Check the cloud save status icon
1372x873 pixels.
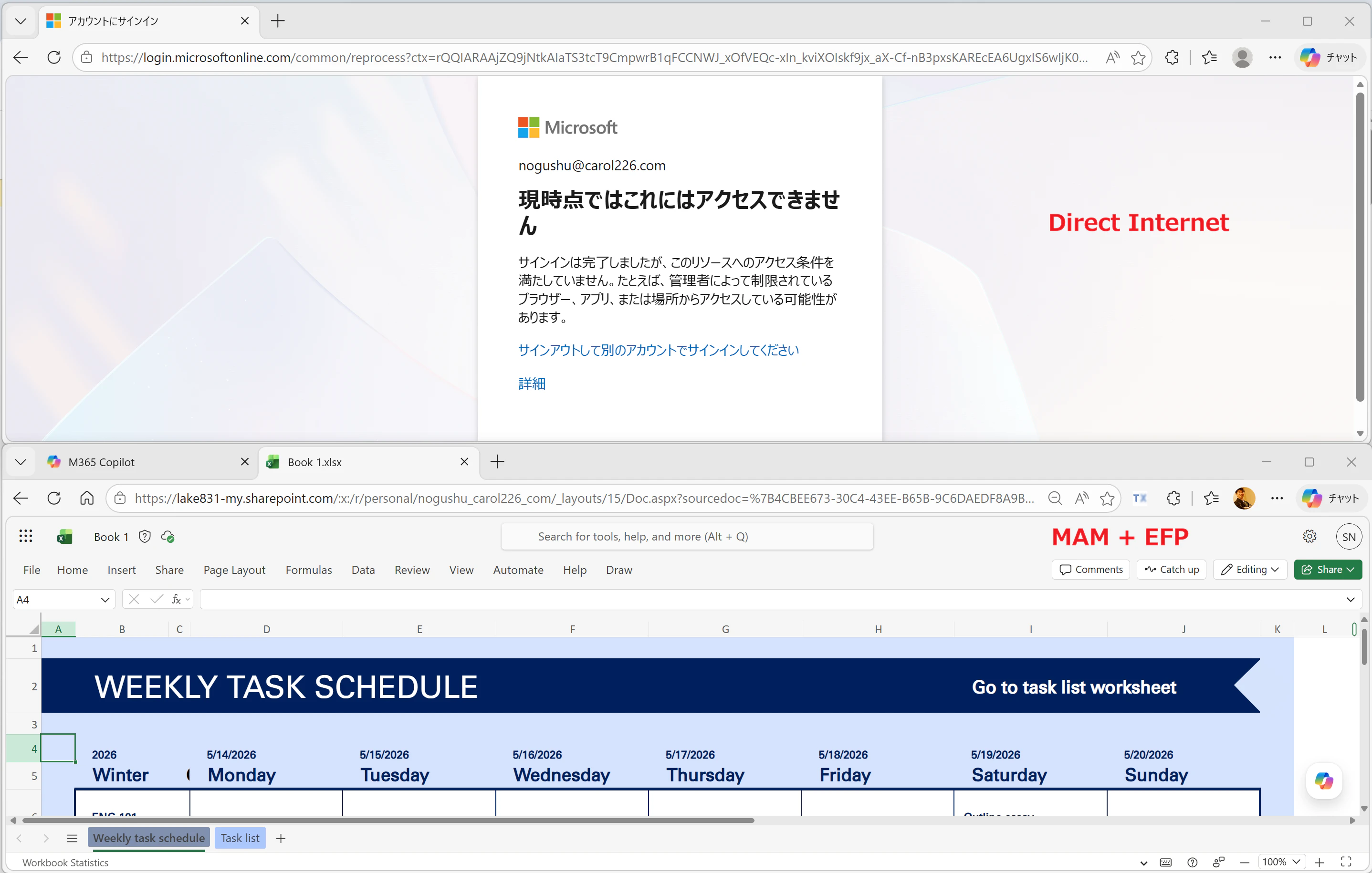coord(168,537)
